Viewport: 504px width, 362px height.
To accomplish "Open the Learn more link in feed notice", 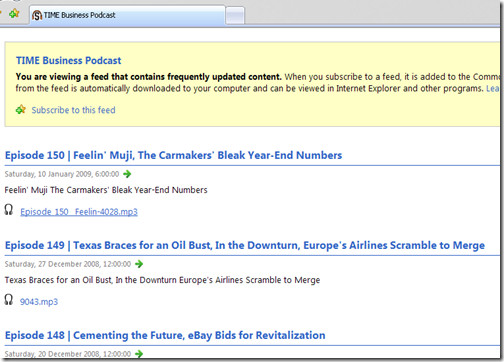I will click(493, 88).
